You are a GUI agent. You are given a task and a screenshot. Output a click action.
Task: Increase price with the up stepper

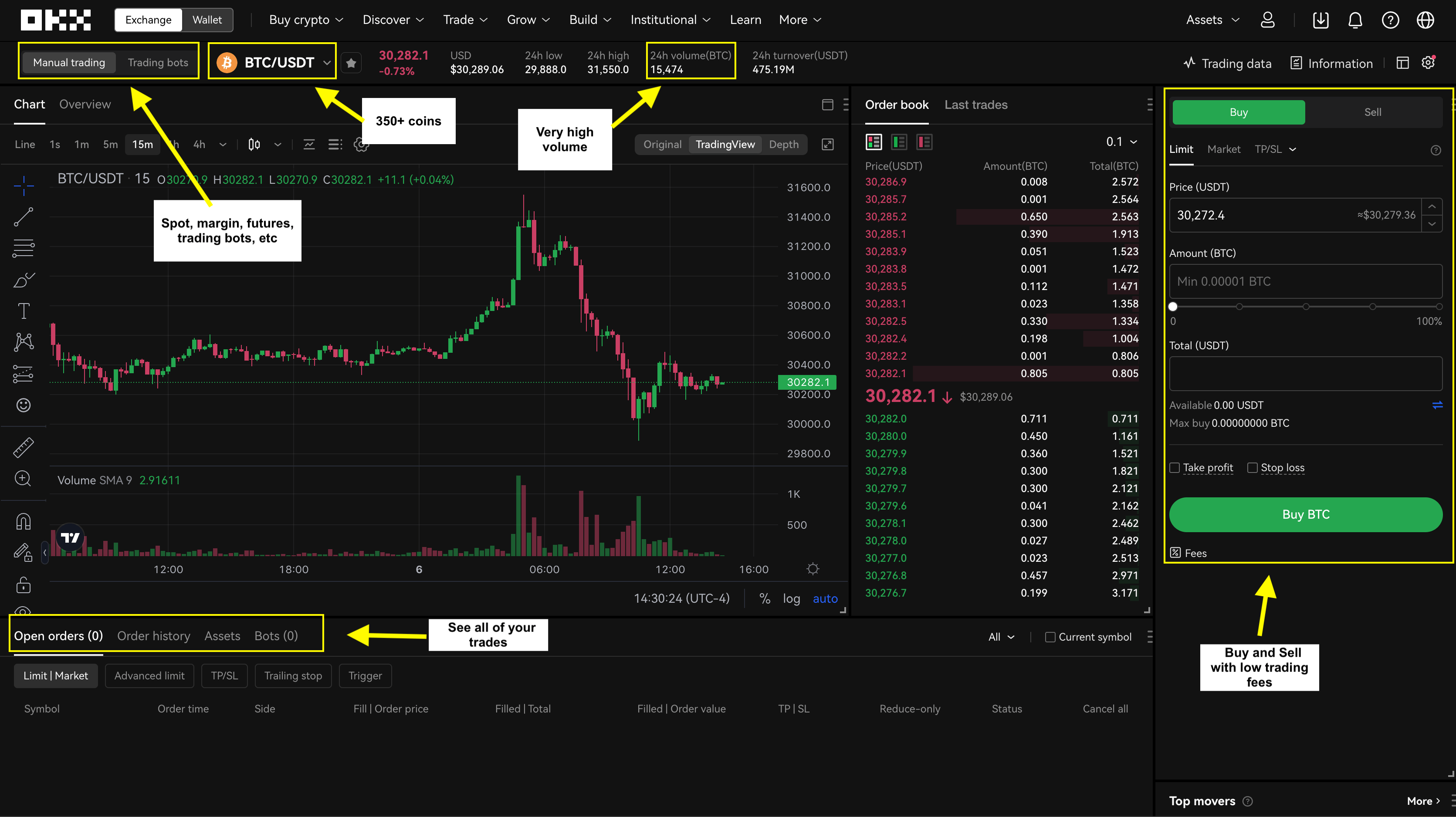tap(1432, 207)
